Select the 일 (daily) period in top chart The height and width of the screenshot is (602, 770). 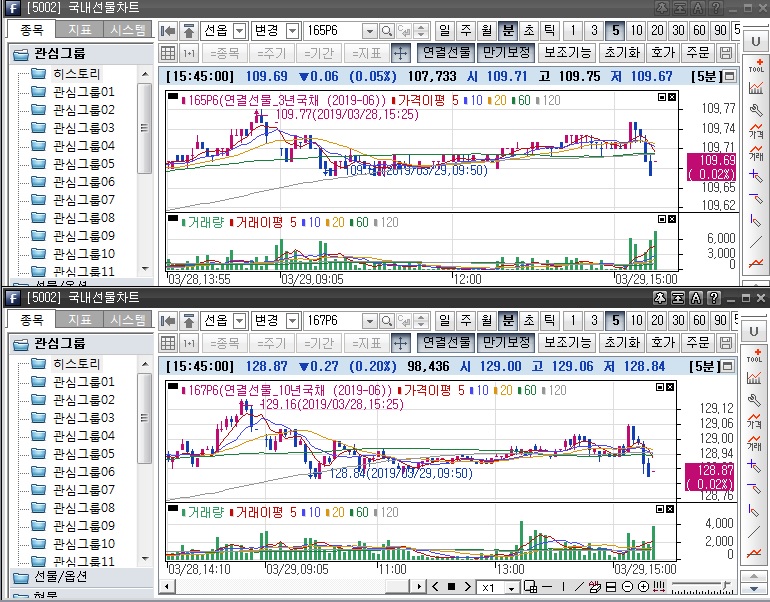pos(444,30)
